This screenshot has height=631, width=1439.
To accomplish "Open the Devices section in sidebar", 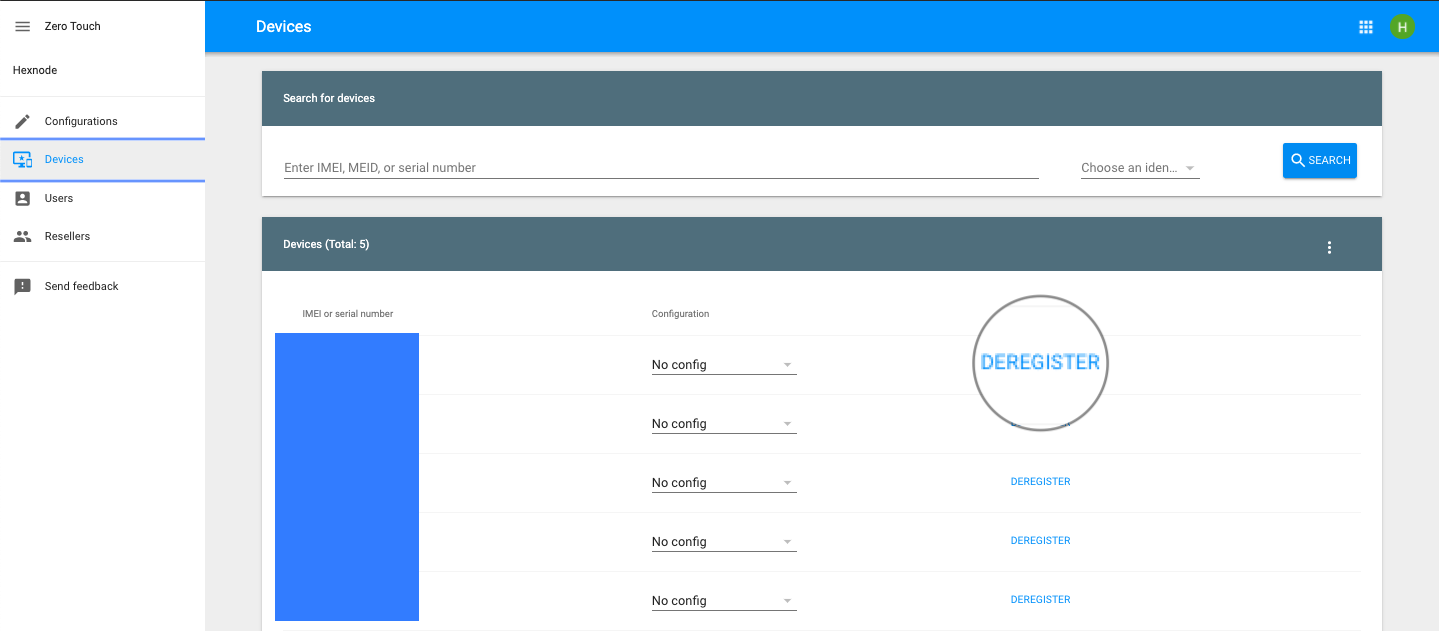I will (x=63, y=159).
